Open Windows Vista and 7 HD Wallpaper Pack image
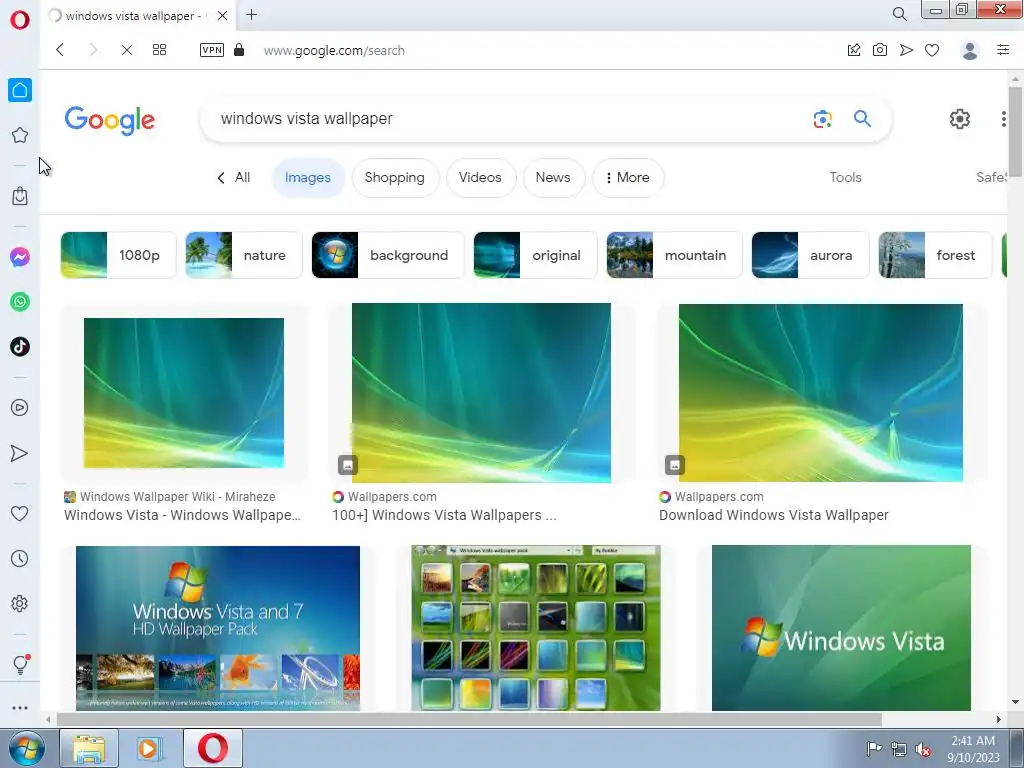1024x768 pixels. click(217, 628)
